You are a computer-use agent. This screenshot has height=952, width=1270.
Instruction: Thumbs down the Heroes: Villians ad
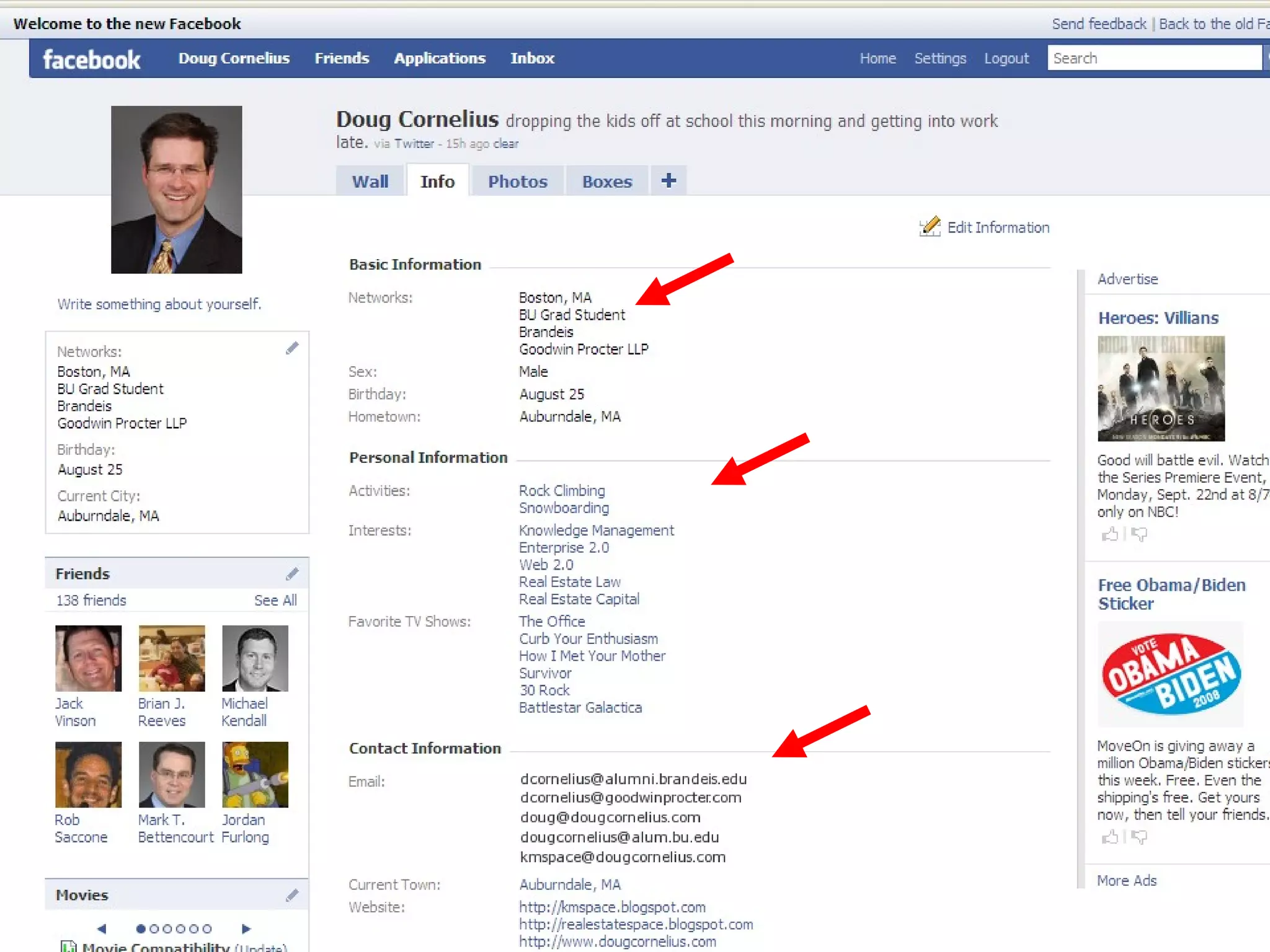pos(1139,534)
